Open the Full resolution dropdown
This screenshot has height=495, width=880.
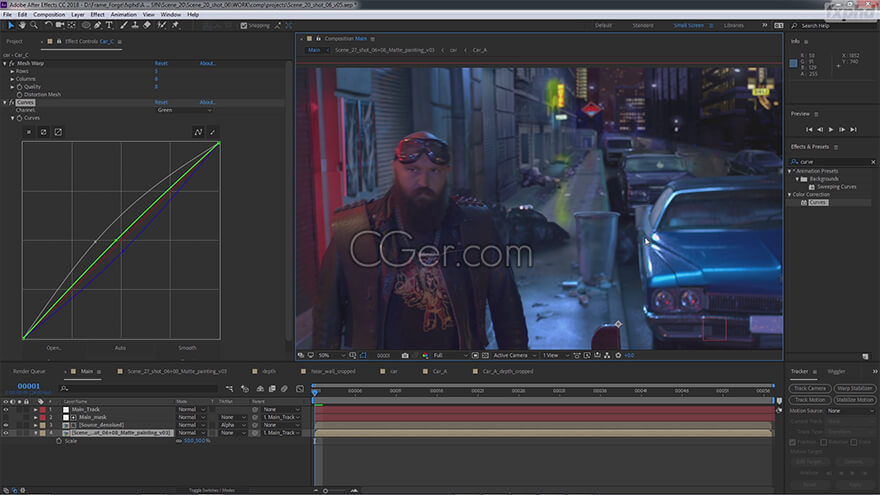(x=450, y=355)
